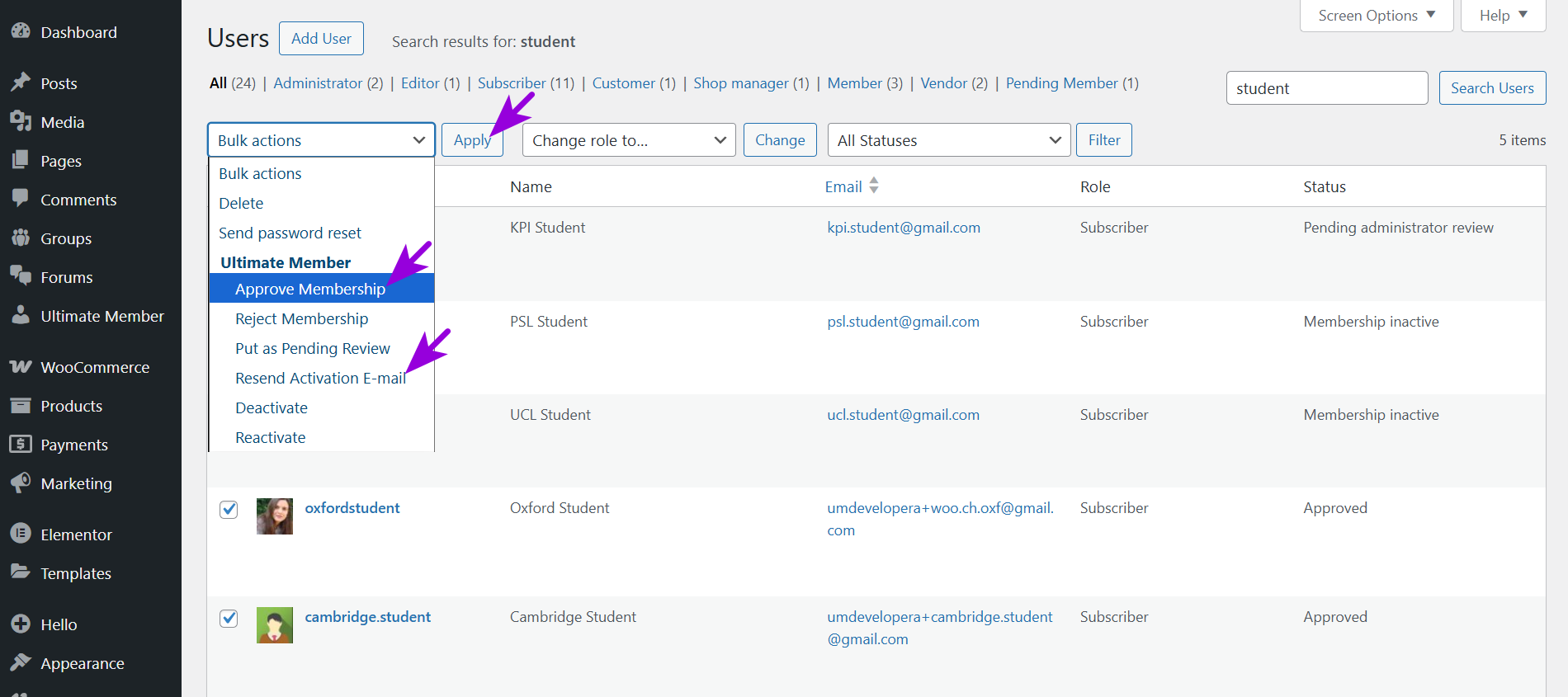Click the Ultimate Member user icon

click(21, 316)
